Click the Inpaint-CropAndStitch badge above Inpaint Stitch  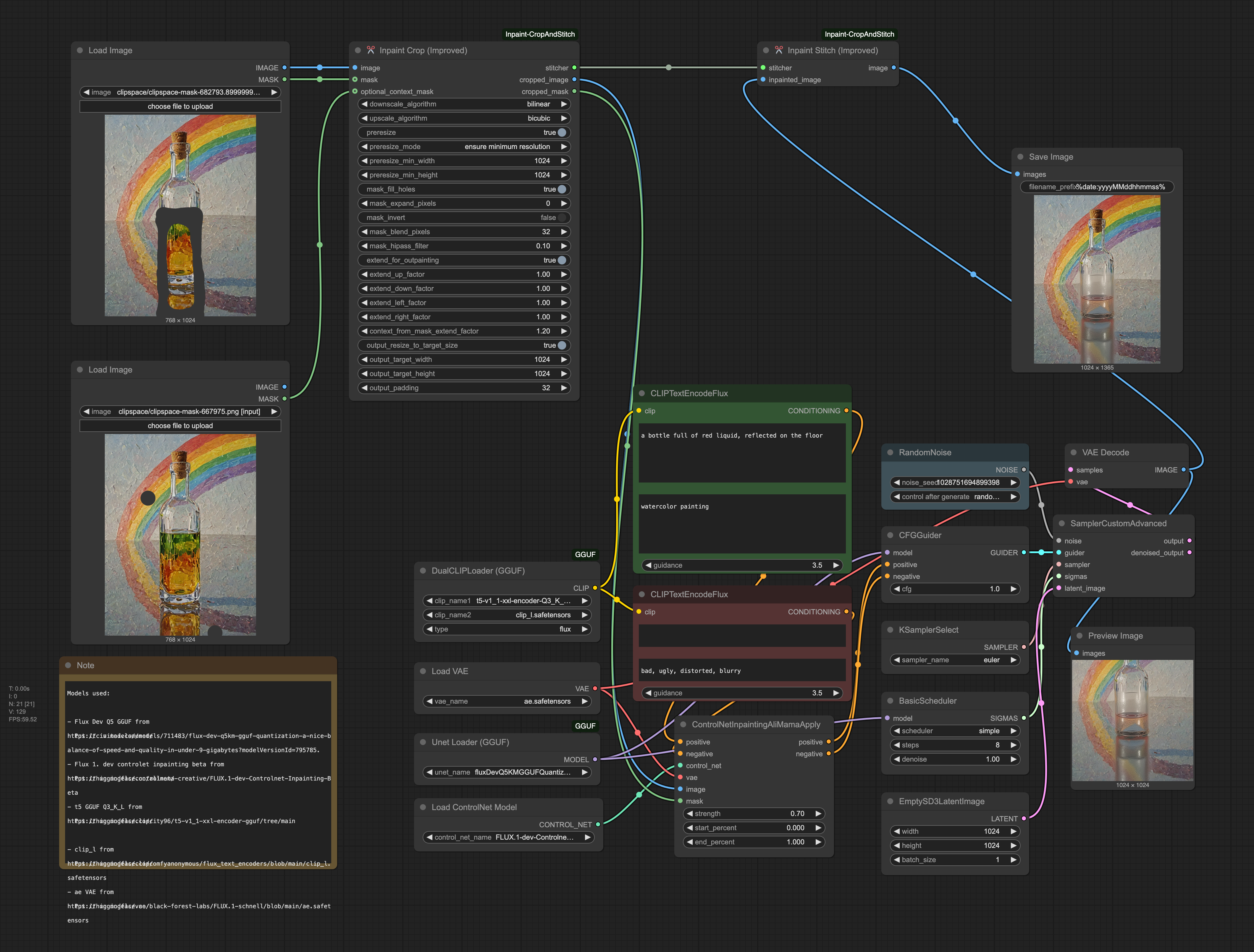[859, 34]
